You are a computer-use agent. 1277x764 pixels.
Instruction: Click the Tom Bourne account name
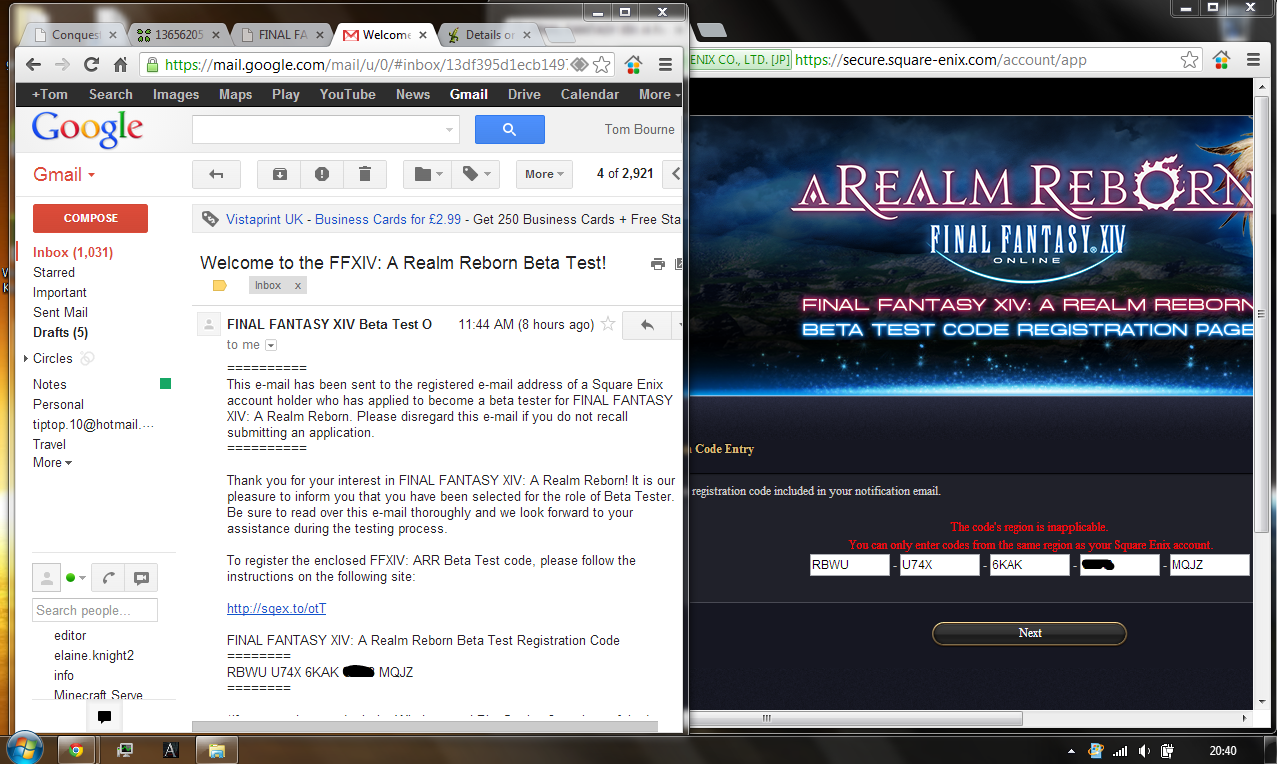pos(640,129)
